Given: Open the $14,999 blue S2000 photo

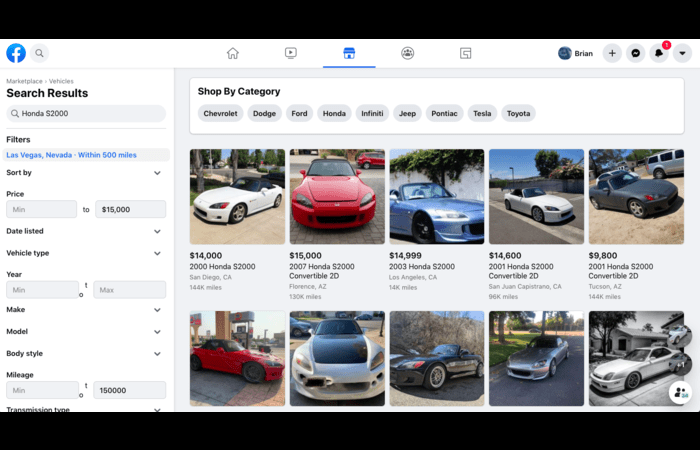Looking at the screenshot, I should coord(437,196).
